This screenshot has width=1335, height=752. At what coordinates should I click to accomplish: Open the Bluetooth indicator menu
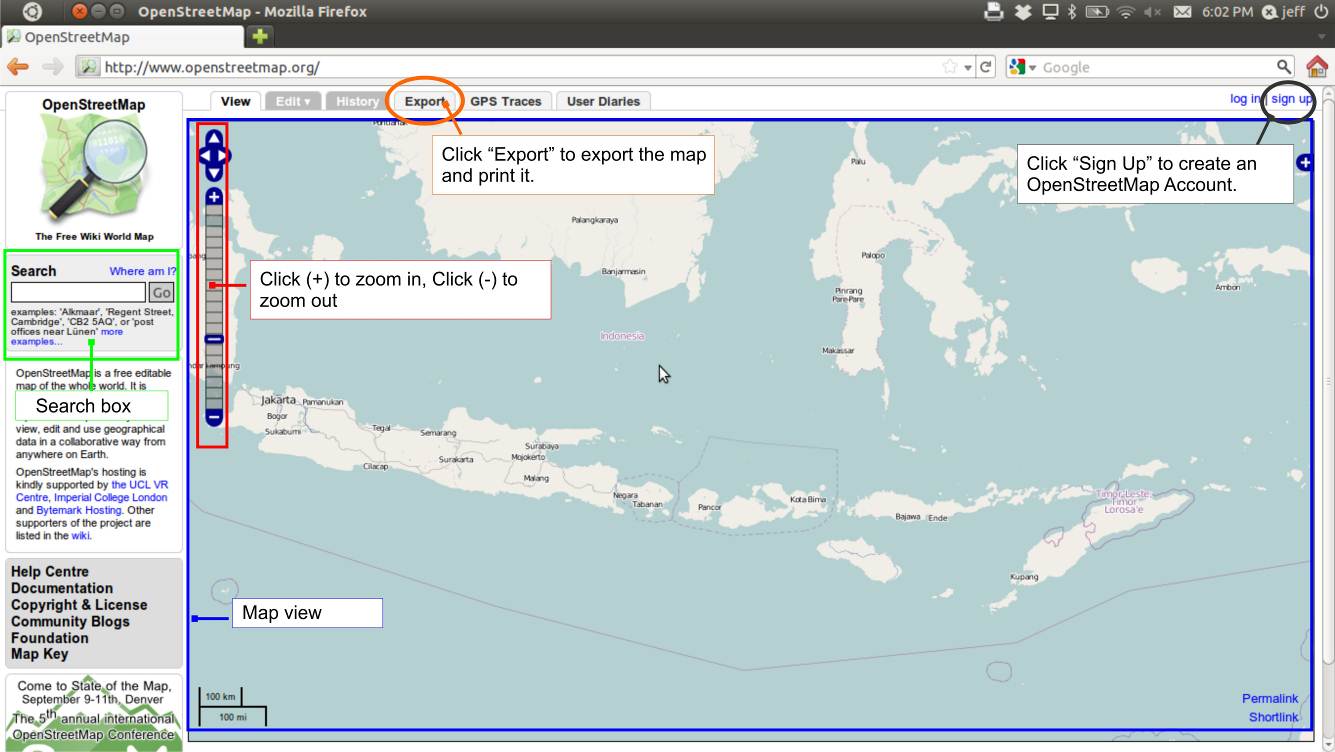click(1071, 12)
